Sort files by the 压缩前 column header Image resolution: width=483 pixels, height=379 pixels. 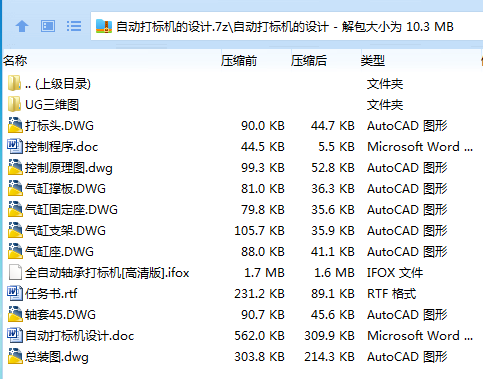(x=239, y=61)
